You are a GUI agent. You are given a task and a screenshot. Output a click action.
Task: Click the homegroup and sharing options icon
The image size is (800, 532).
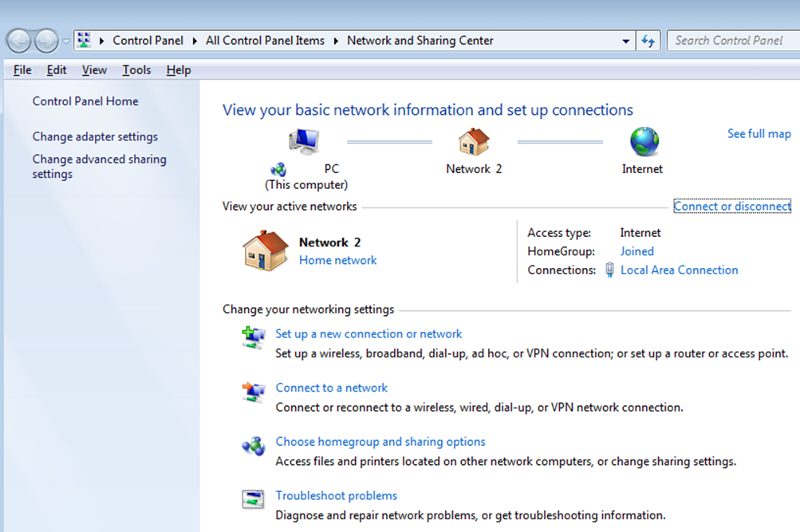point(253,446)
